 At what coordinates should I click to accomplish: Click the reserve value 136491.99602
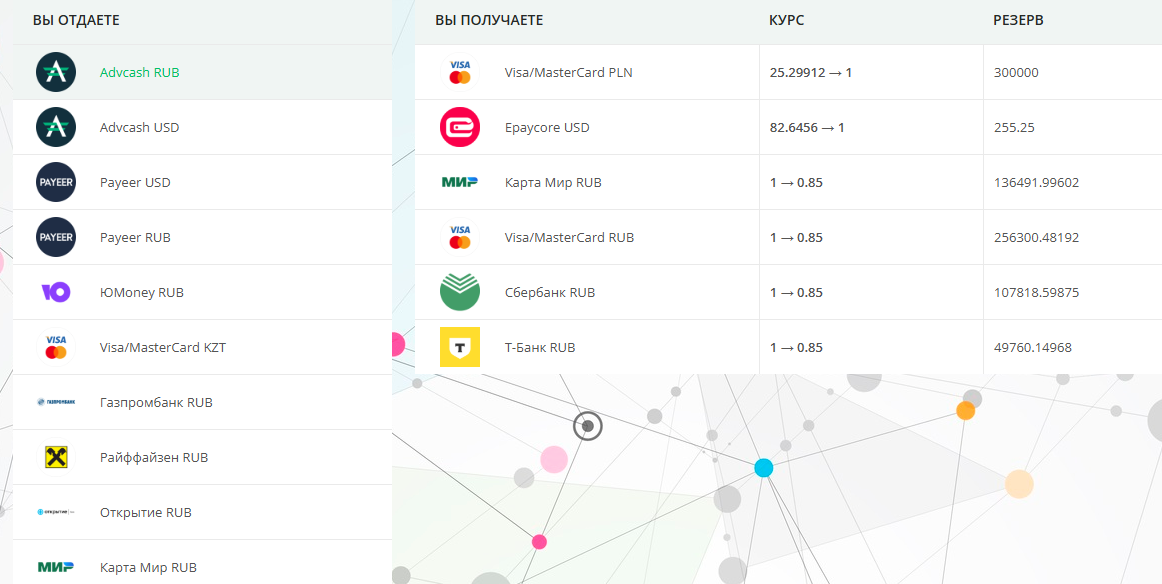pos(1036,182)
